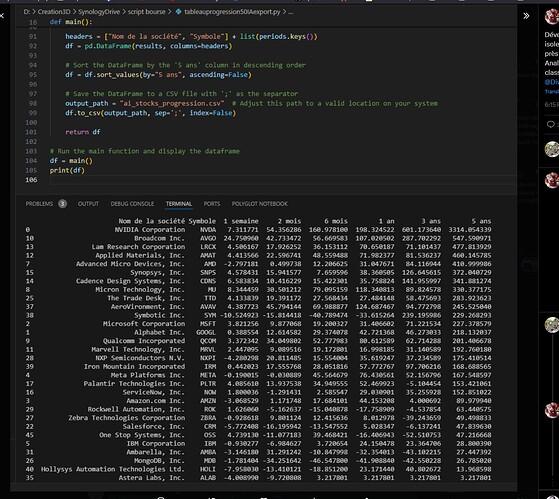This screenshot has height=499, width=559.
Task: Click the 'GOOGL' symbol in terminal output
Action: click(x=206, y=332)
